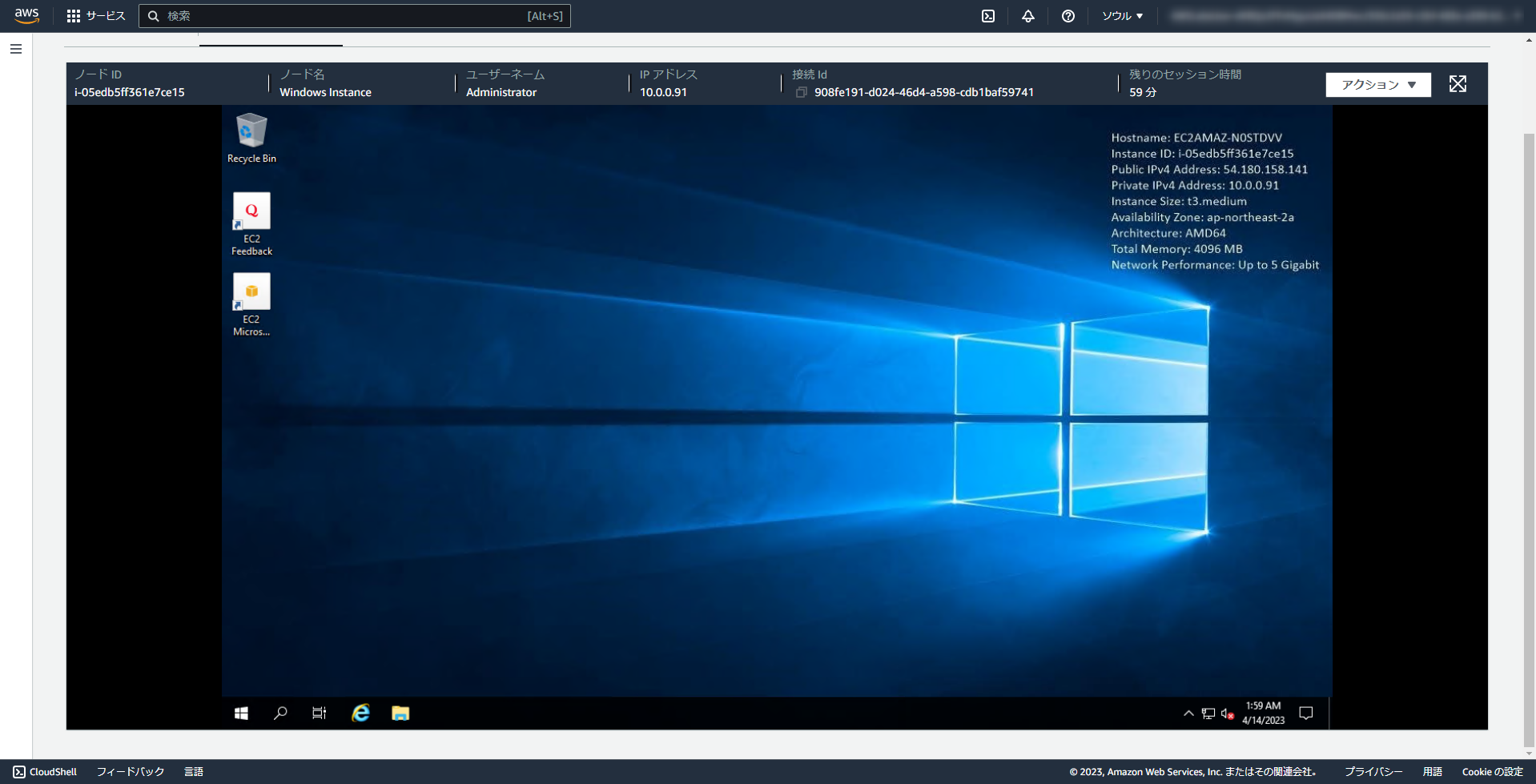
Task: Toggle fullscreen mode for the remote session
Action: (x=1458, y=84)
